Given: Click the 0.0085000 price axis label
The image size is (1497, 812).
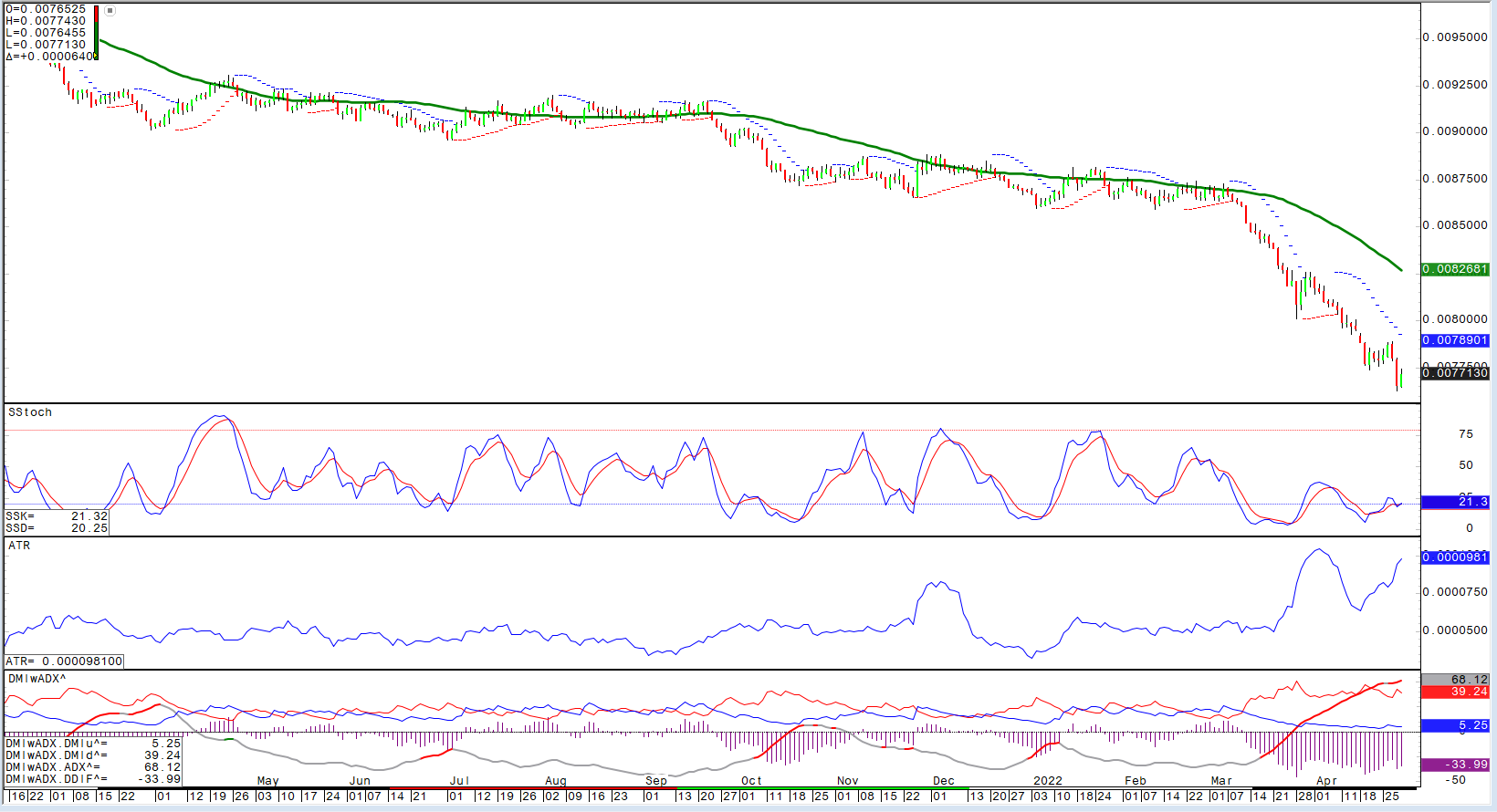Looking at the screenshot, I should pyautogui.click(x=1455, y=225).
